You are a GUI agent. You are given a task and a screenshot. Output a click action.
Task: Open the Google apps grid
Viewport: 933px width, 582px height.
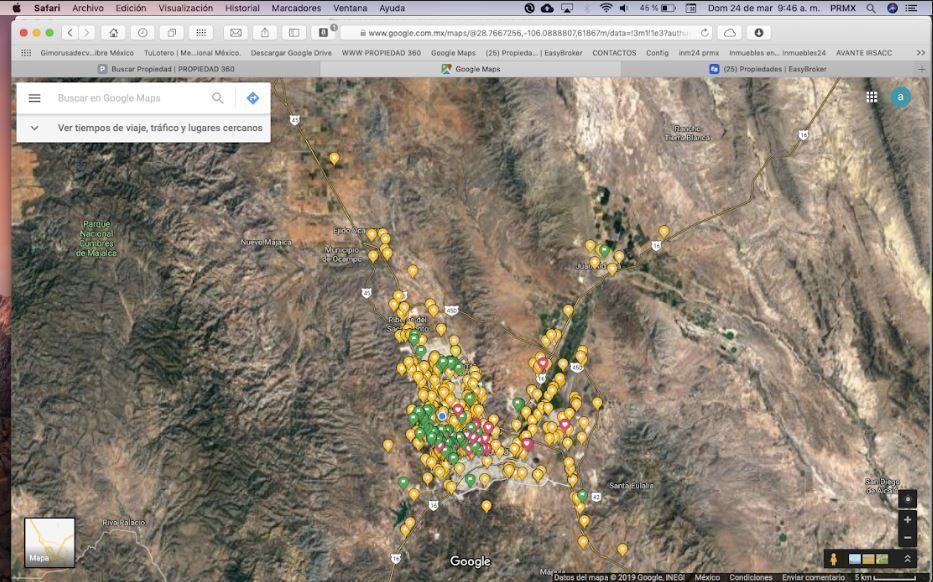click(x=871, y=97)
